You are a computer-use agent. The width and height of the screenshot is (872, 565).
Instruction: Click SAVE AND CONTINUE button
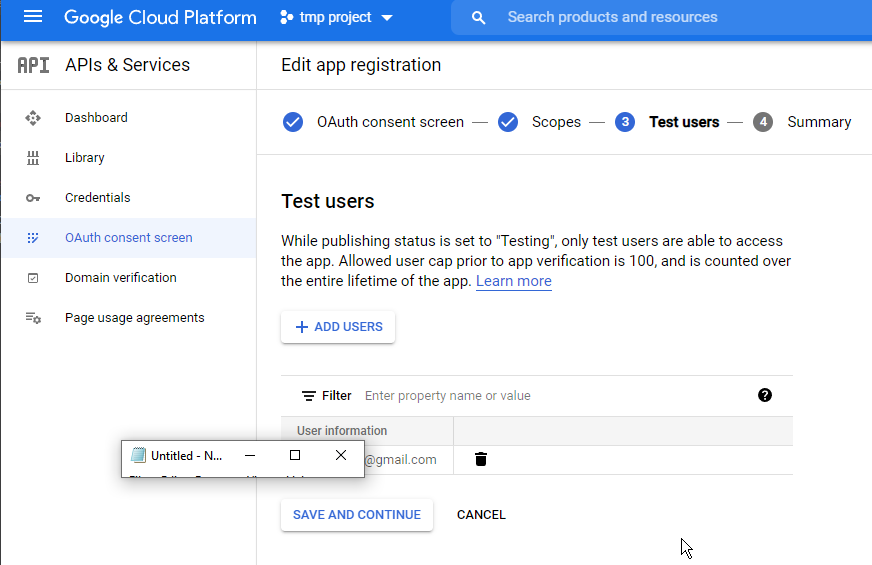357,515
